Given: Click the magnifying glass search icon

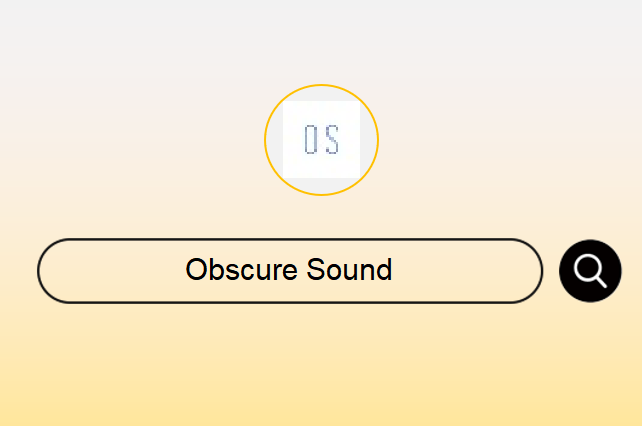Looking at the screenshot, I should pos(590,271).
